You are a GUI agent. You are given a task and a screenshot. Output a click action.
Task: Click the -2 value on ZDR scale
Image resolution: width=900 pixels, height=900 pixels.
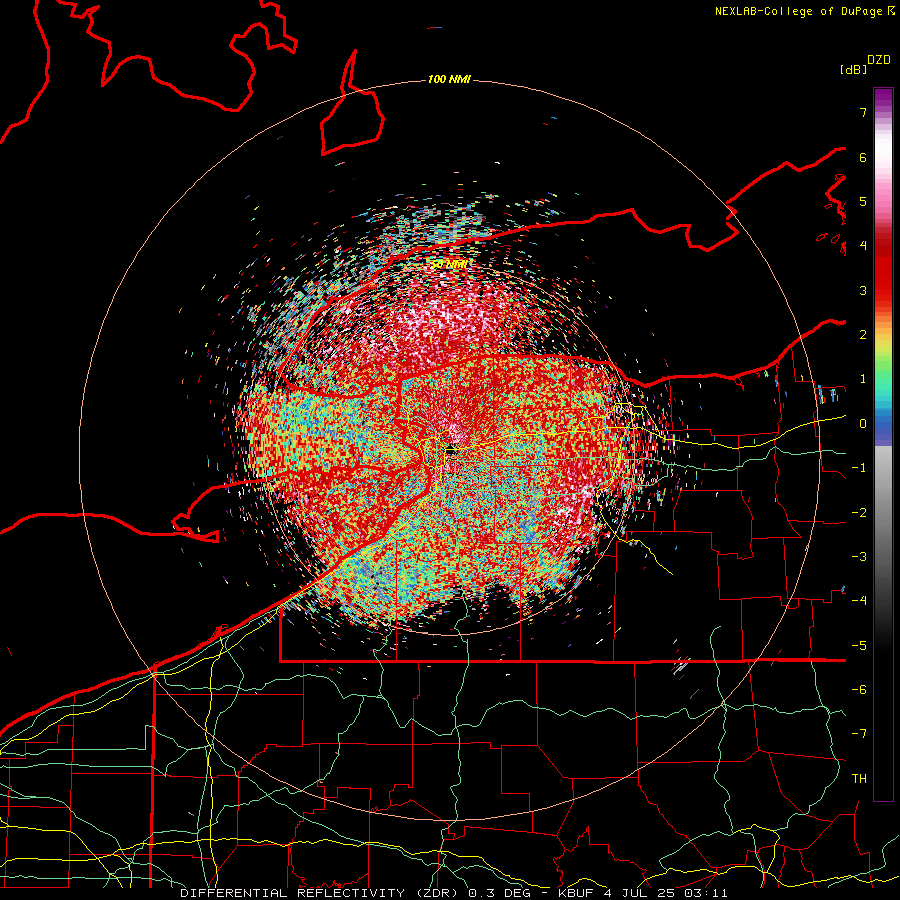(x=859, y=513)
